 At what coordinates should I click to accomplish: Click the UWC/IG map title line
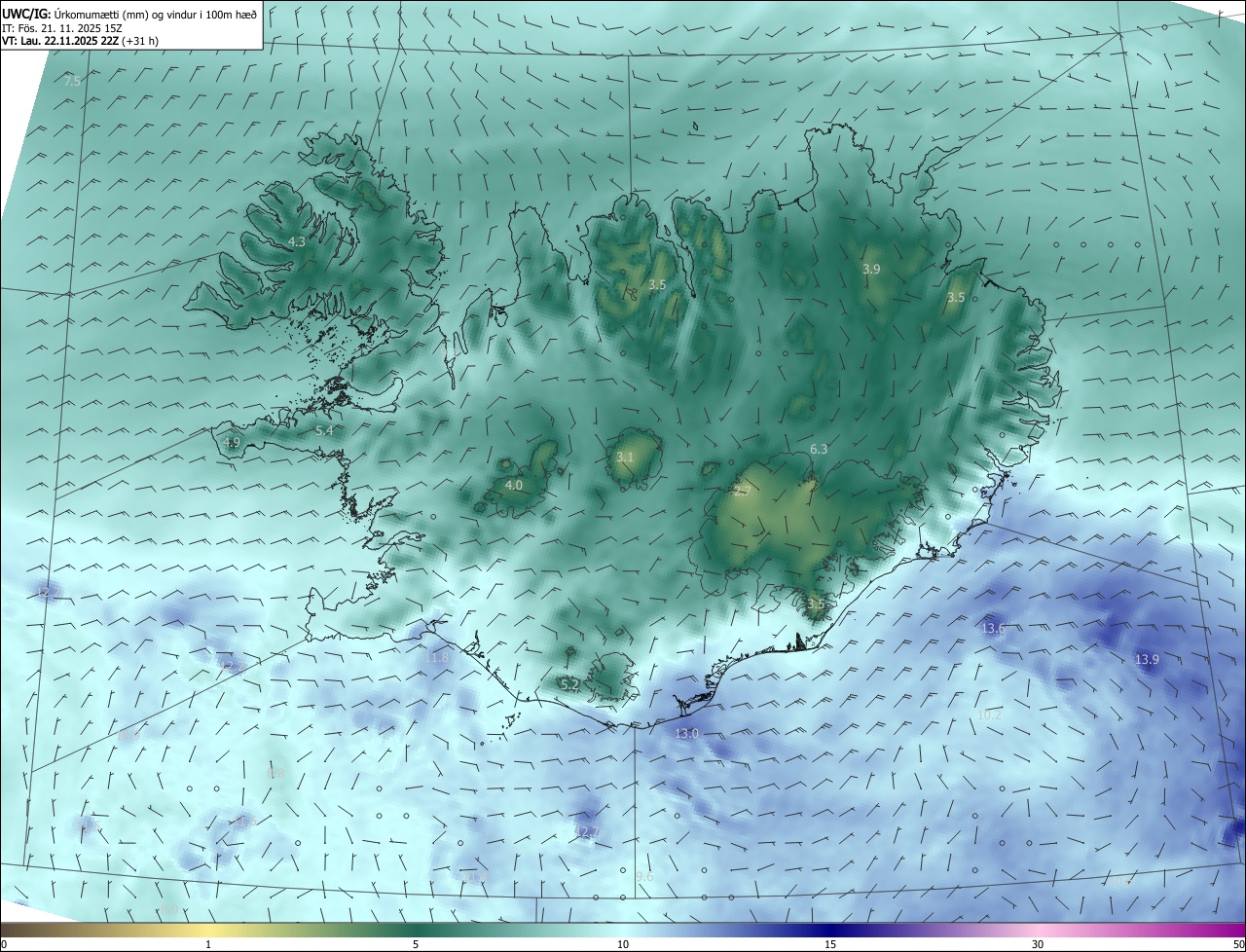129,14
